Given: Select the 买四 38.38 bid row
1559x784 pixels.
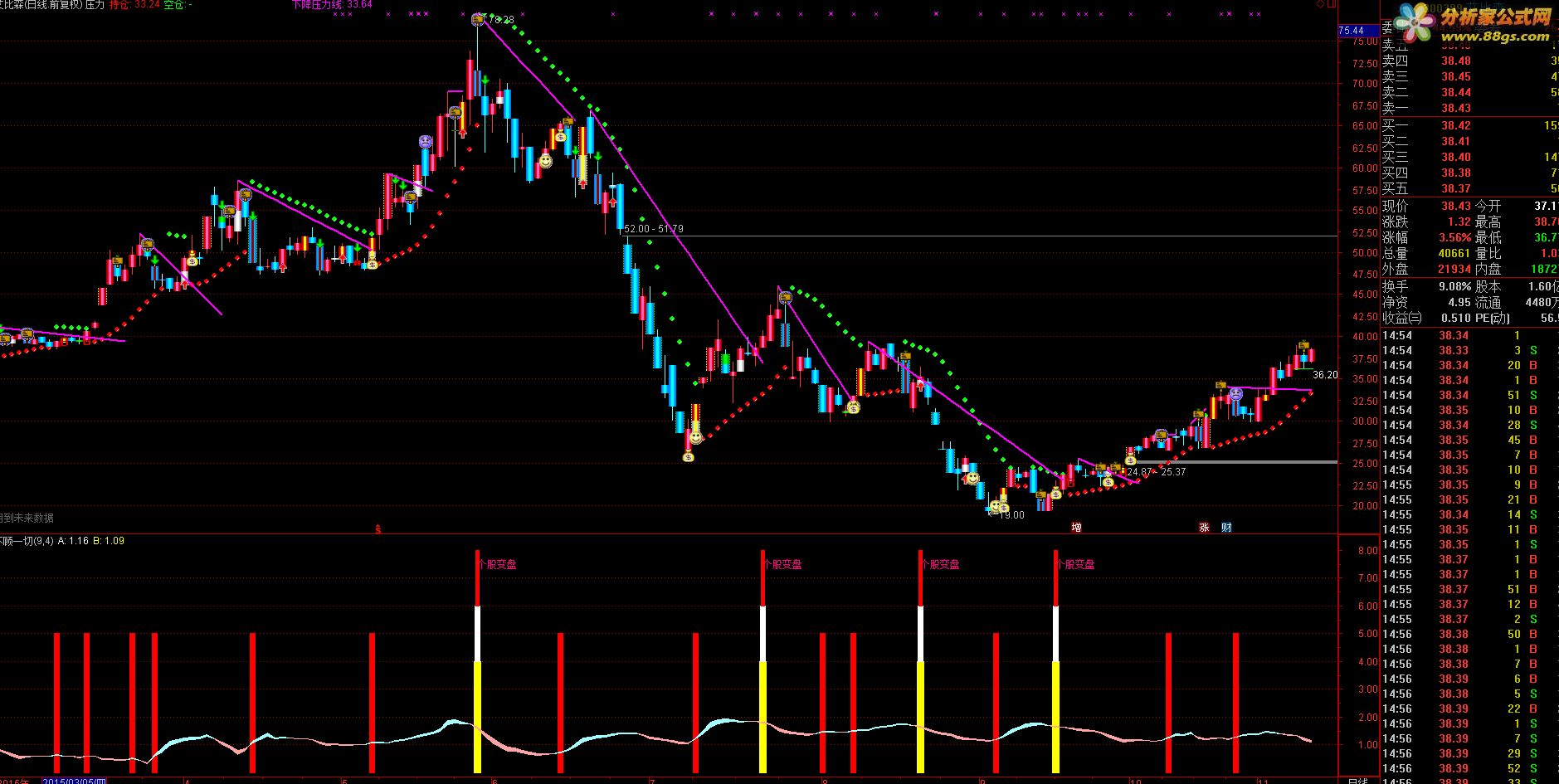Looking at the screenshot, I should [x=1469, y=173].
